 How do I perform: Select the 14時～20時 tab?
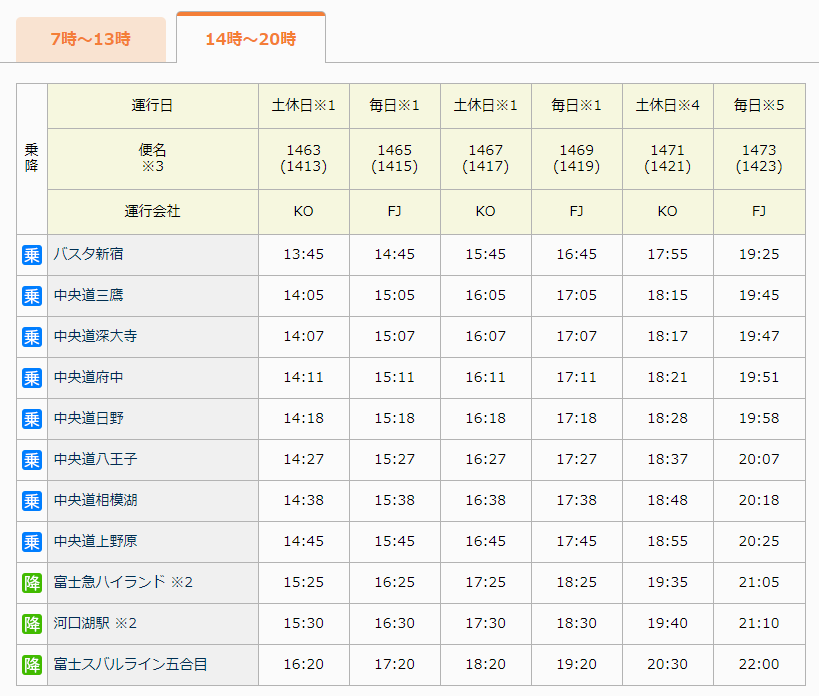(251, 38)
